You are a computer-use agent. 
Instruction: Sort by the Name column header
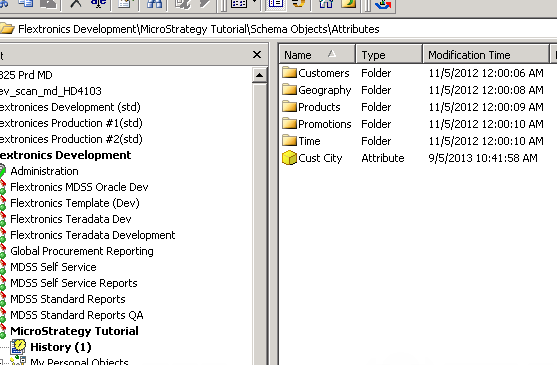[317, 55]
